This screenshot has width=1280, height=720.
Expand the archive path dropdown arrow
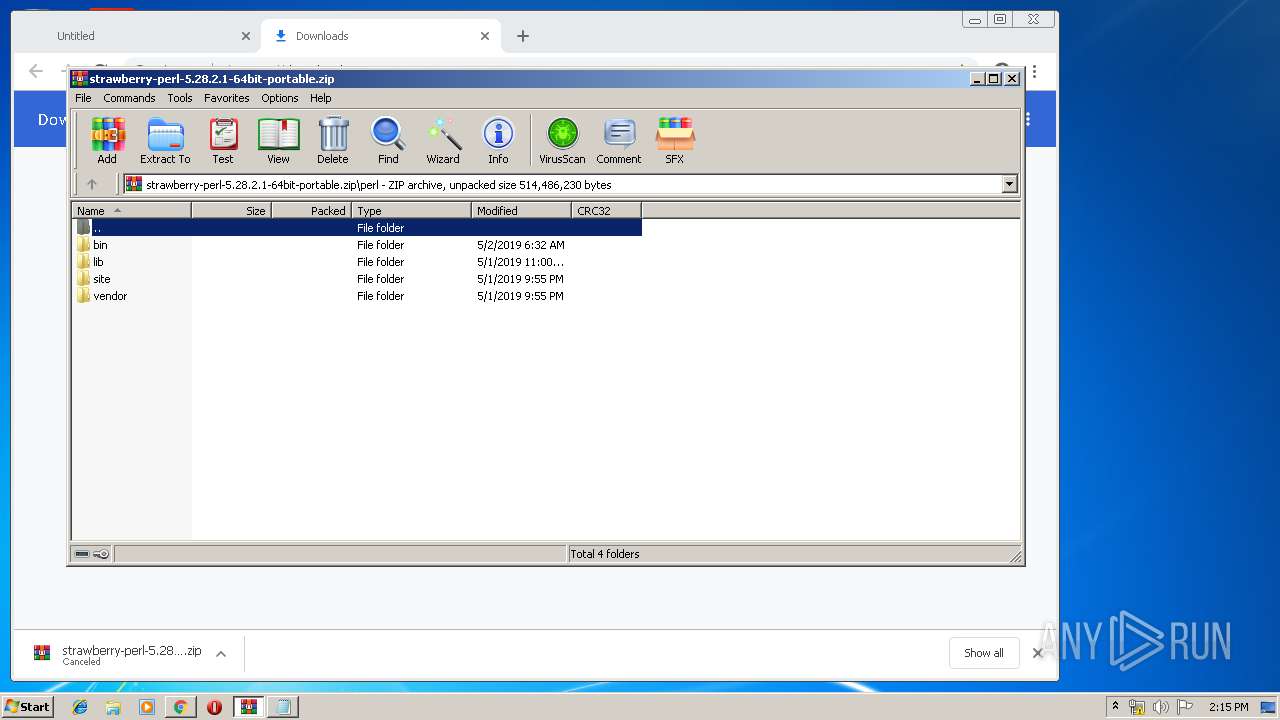click(x=1009, y=184)
